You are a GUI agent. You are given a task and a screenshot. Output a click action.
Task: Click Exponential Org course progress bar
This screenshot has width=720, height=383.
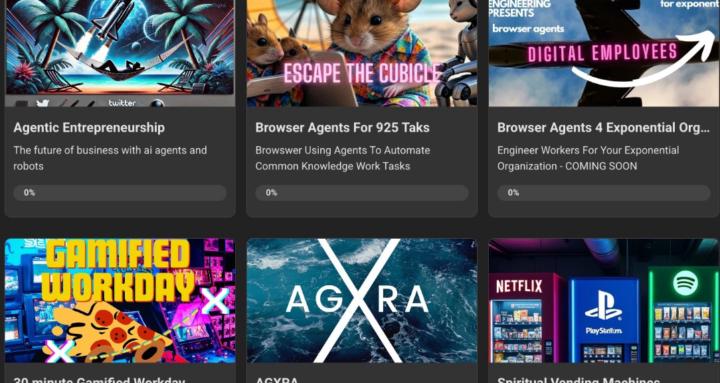[x=604, y=193]
